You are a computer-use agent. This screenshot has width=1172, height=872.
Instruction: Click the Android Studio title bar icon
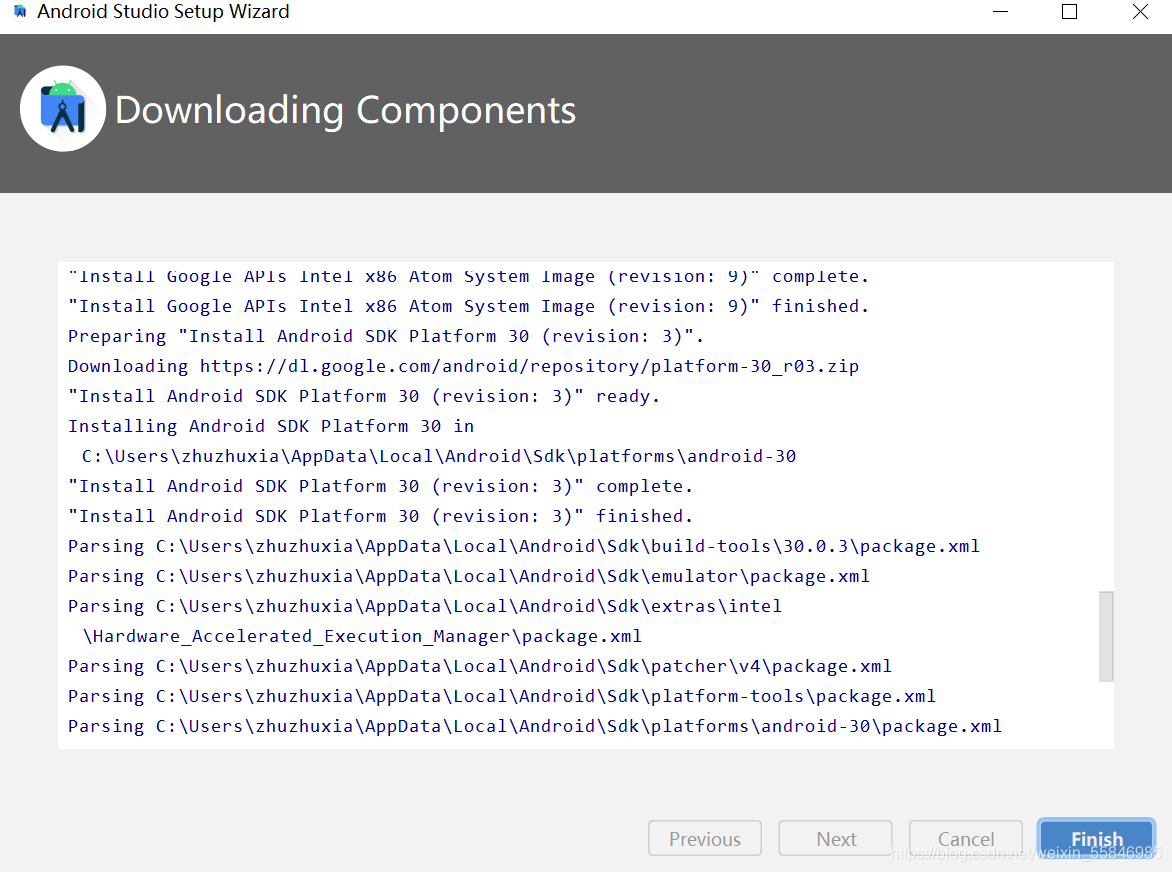click(x=20, y=11)
